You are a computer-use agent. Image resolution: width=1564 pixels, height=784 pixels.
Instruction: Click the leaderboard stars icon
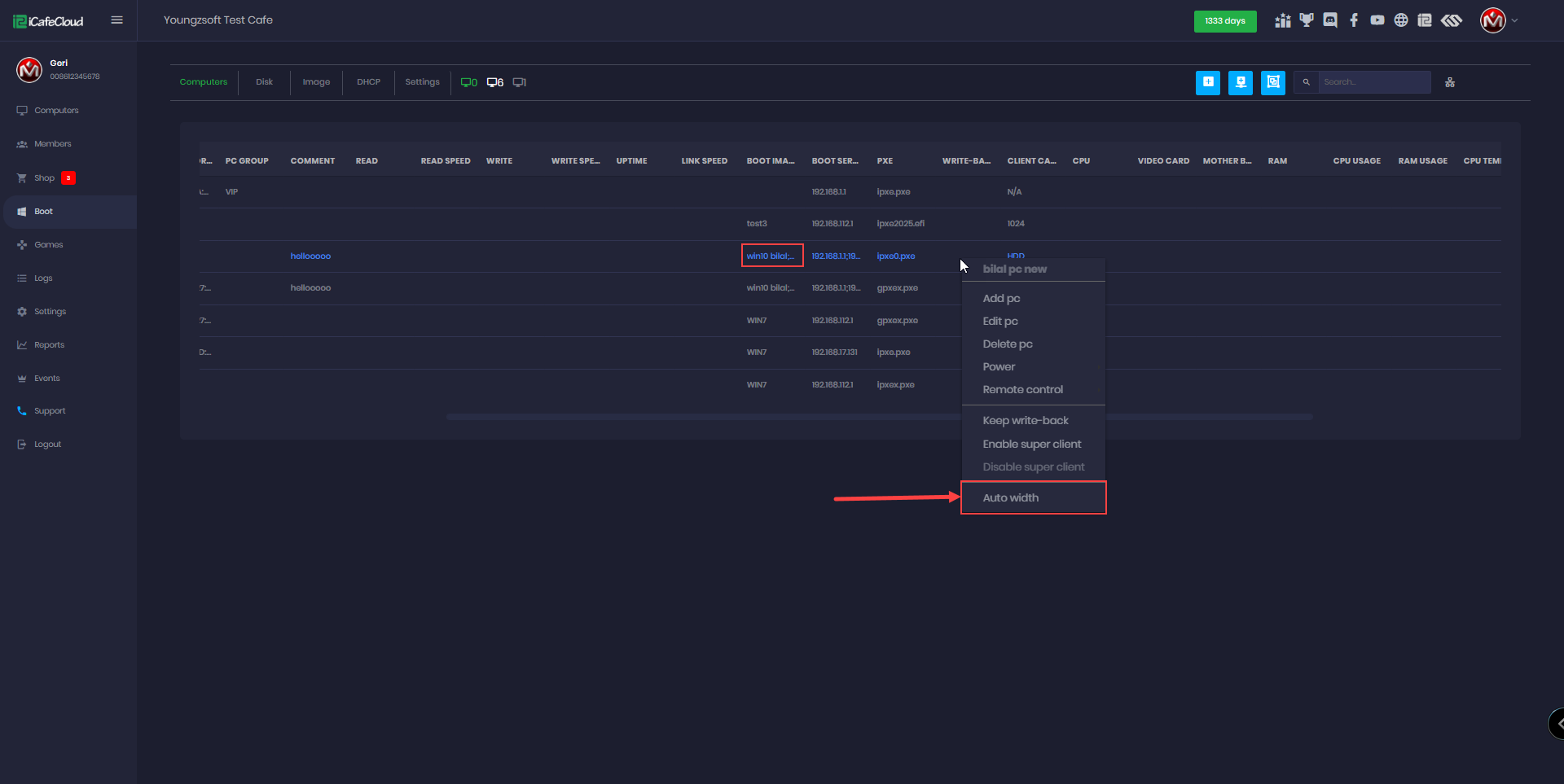1283,20
